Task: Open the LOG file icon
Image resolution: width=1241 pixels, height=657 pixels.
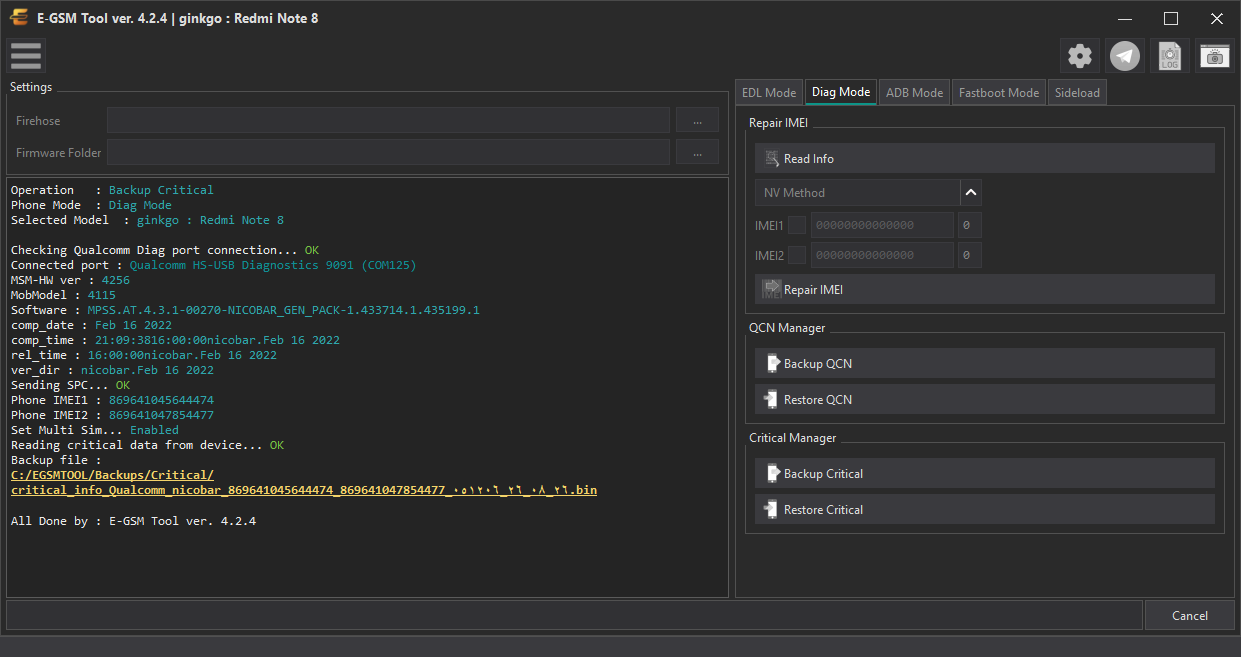Action: tap(1170, 56)
